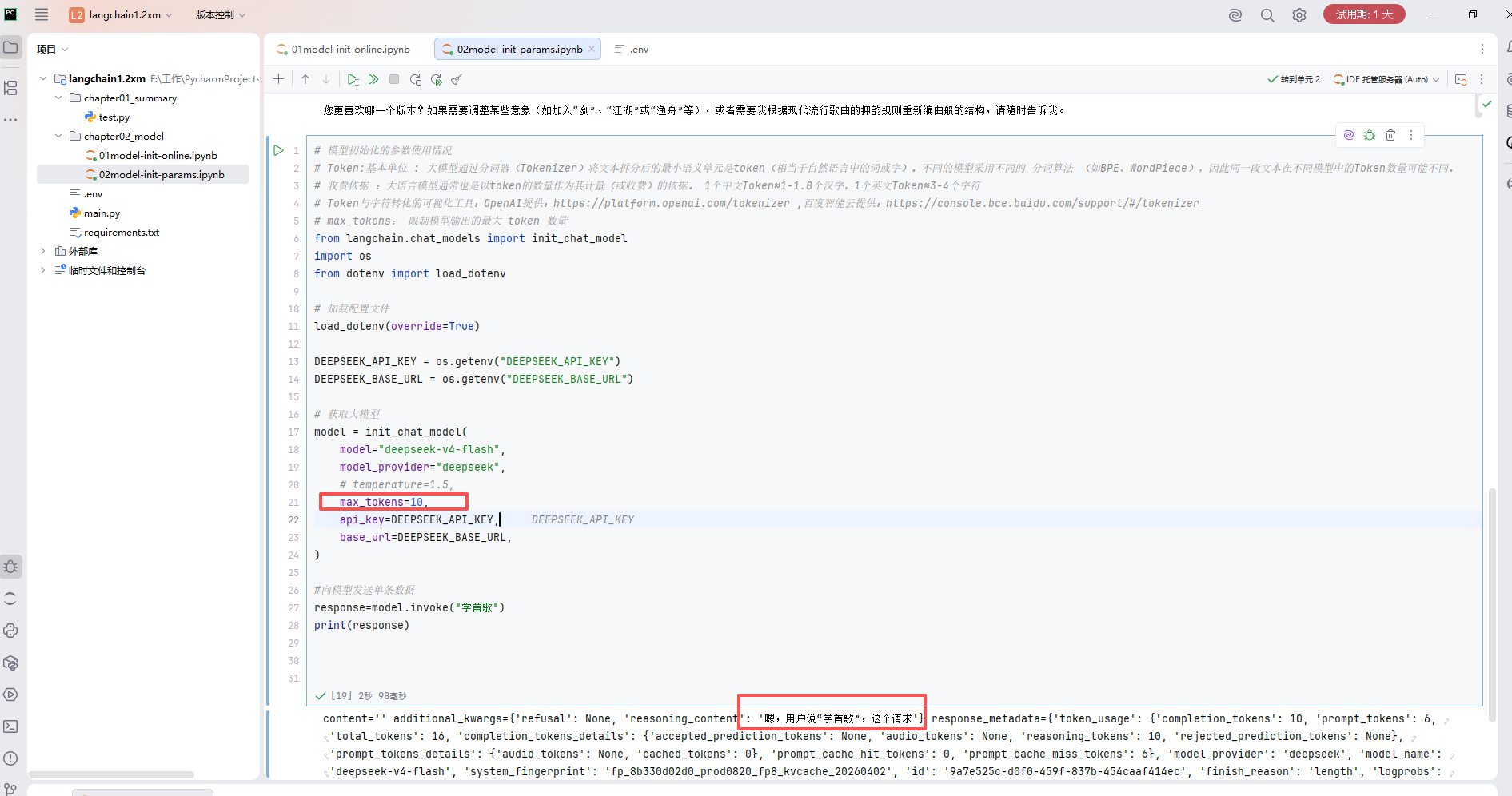Viewport: 1512px width, 796px height.
Task: Show more tool windows ellipsis
Action: [x=11, y=120]
